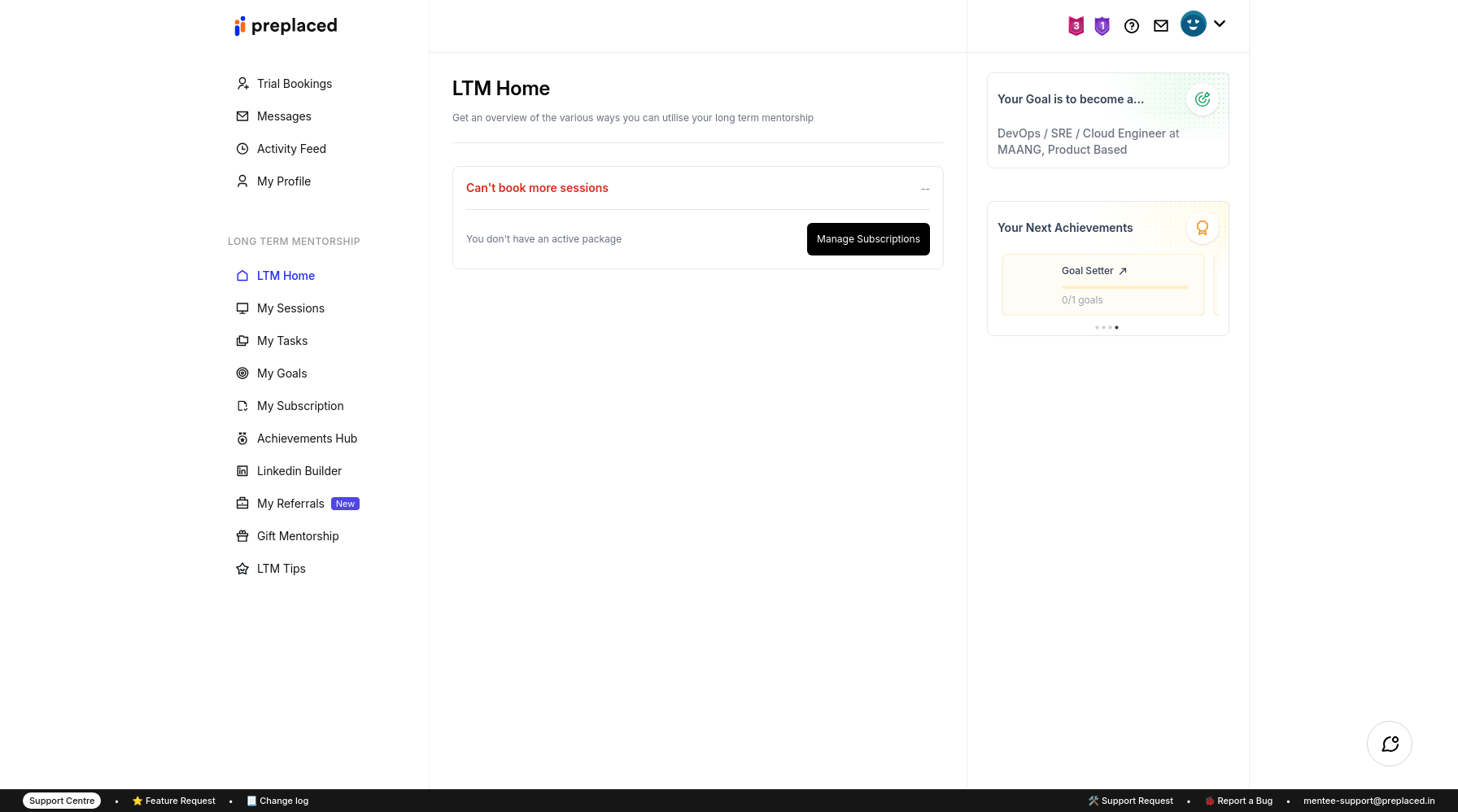Click the profile avatar icon

point(1193,24)
